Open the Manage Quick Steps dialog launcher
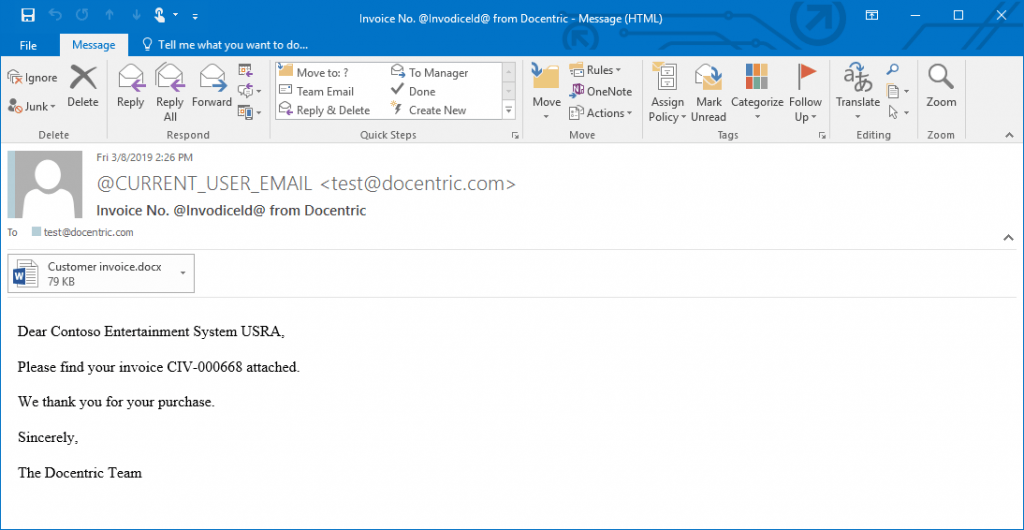Viewport: 1024px width, 530px height. tap(515, 135)
